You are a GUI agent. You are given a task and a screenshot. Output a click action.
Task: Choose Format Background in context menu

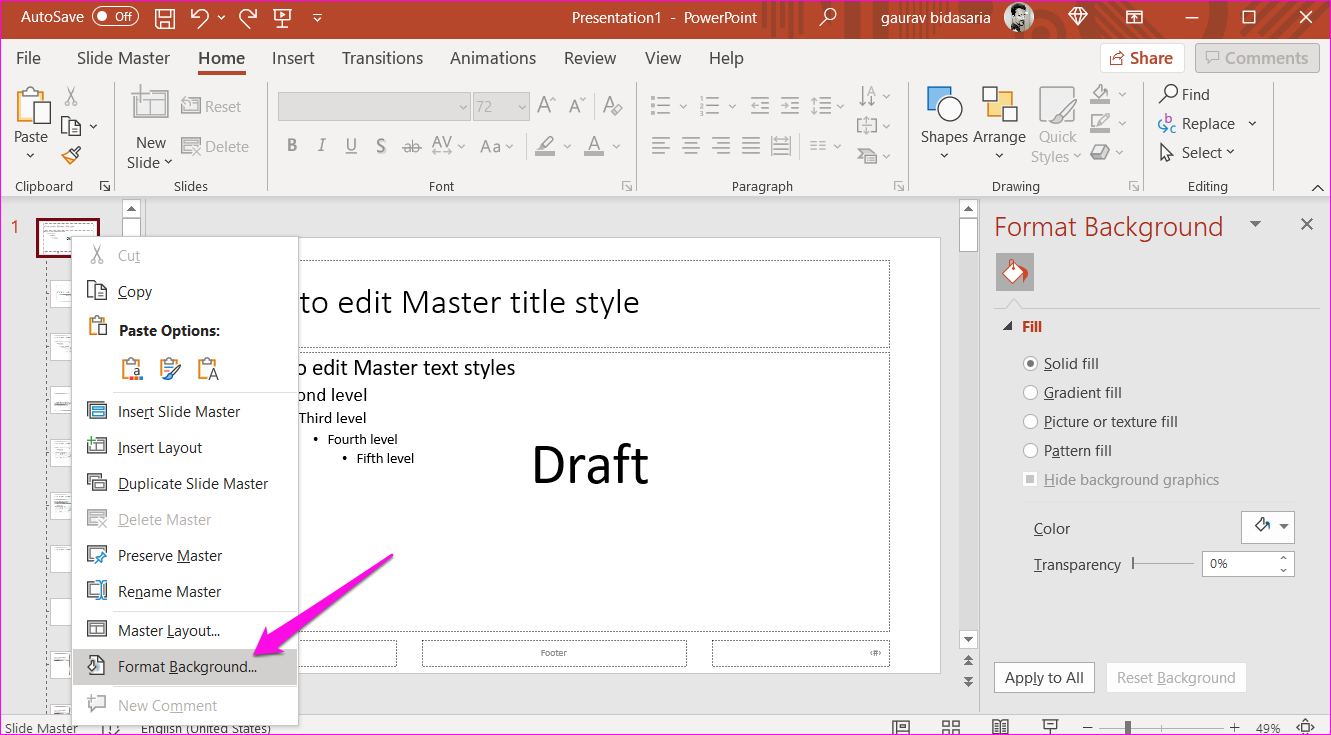click(185, 667)
